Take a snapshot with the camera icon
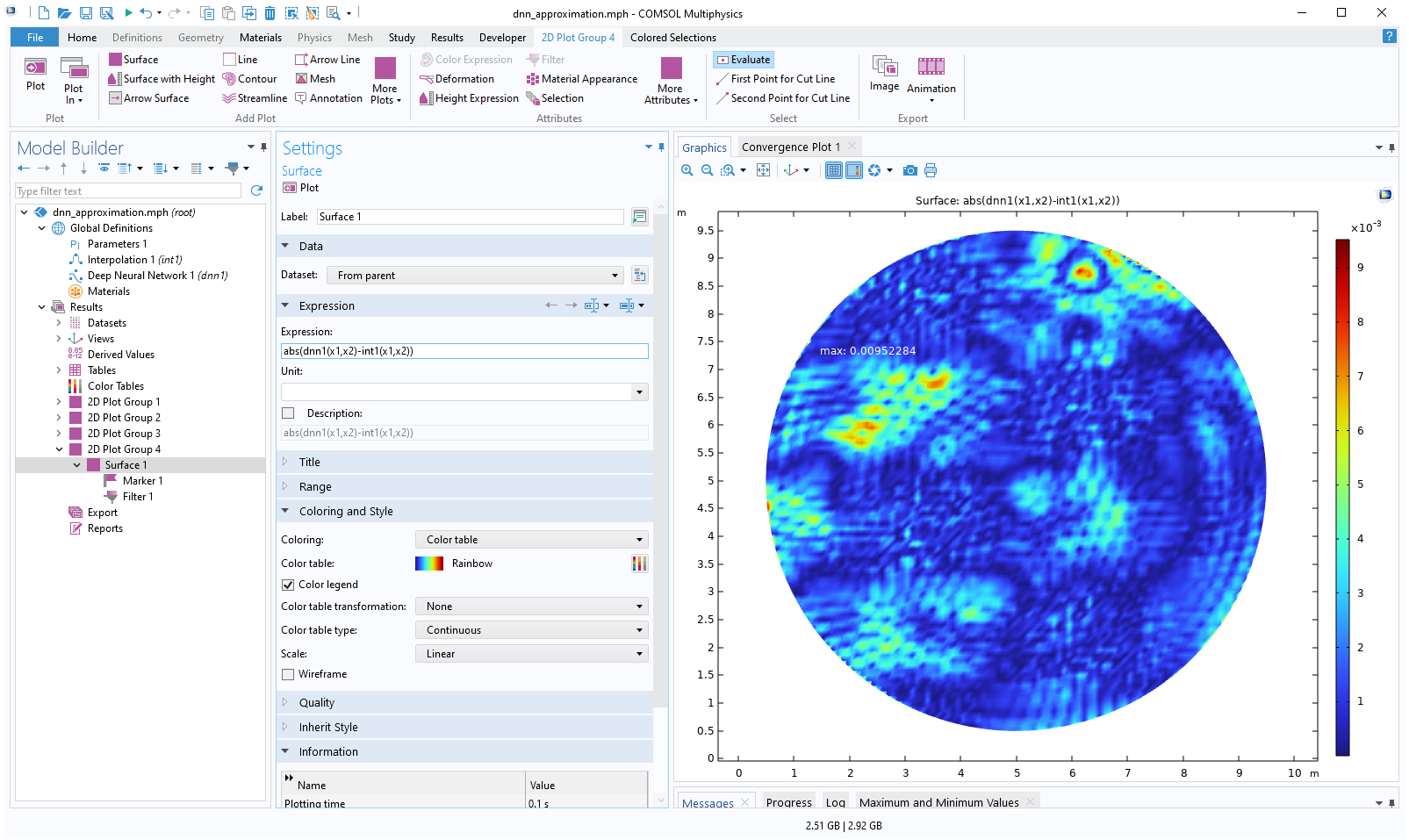 (910, 170)
